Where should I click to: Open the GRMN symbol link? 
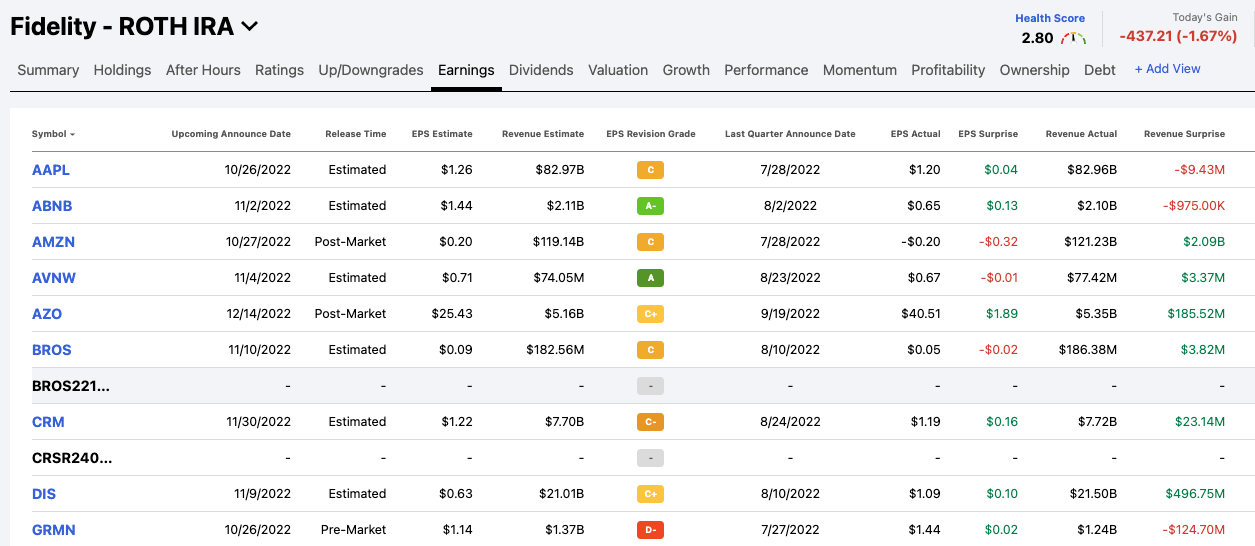54,530
